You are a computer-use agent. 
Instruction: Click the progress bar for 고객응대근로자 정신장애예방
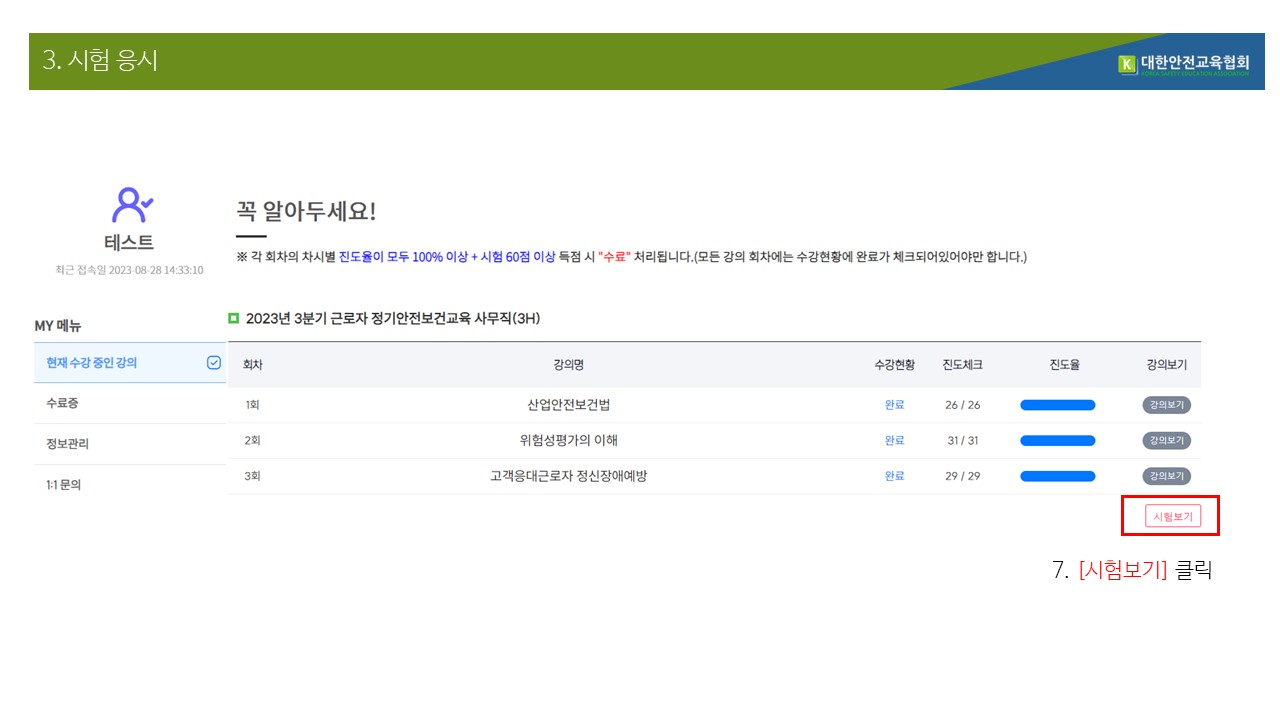[x=1057, y=476]
